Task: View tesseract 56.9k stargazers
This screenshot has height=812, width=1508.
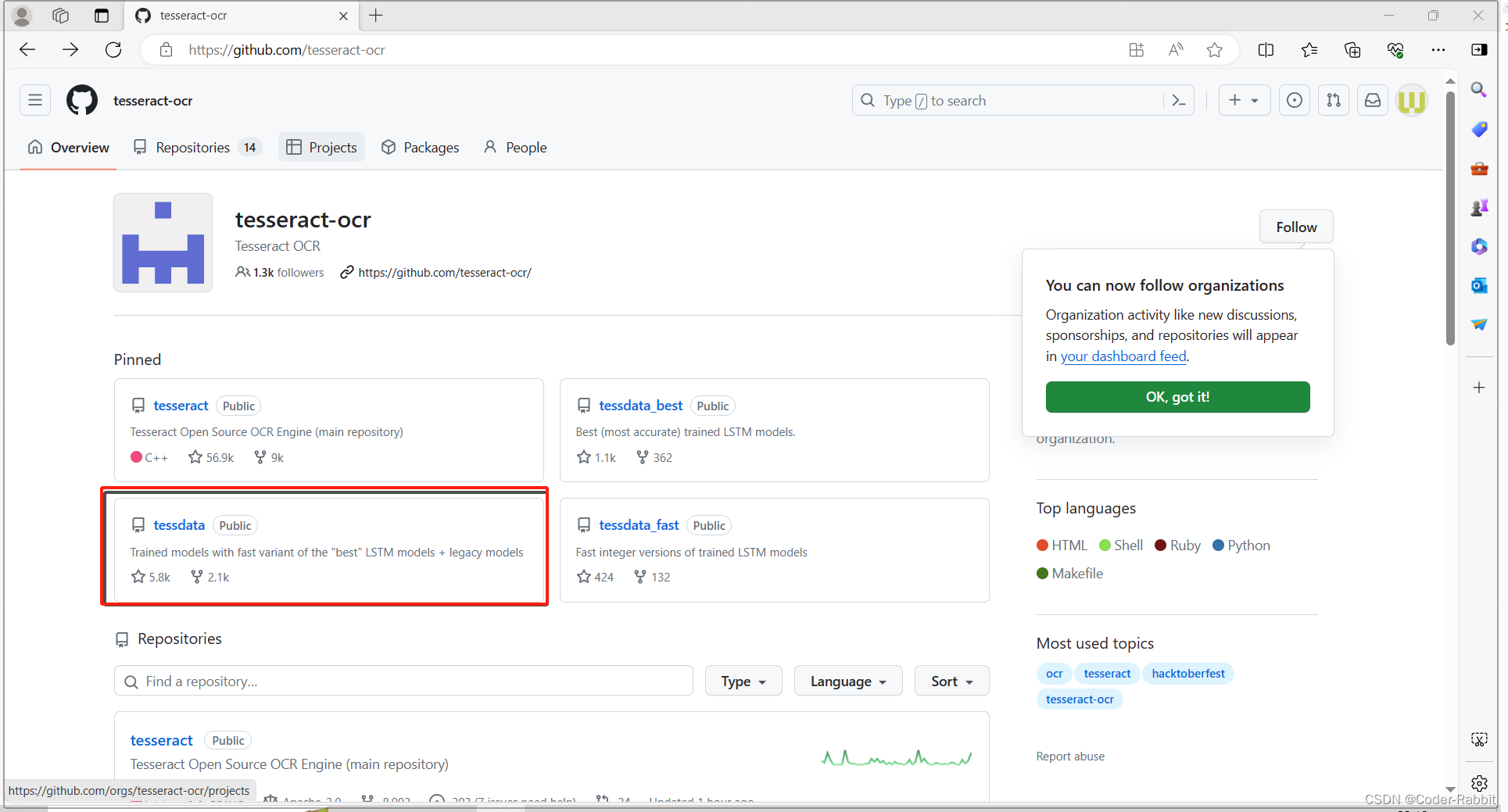Action: [x=211, y=457]
